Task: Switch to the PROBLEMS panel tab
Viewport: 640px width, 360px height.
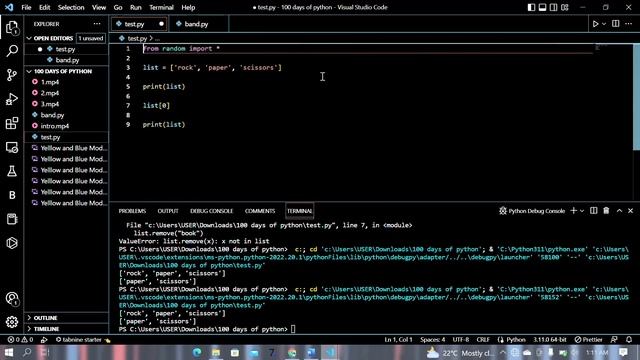Action: pyautogui.click(x=132, y=211)
